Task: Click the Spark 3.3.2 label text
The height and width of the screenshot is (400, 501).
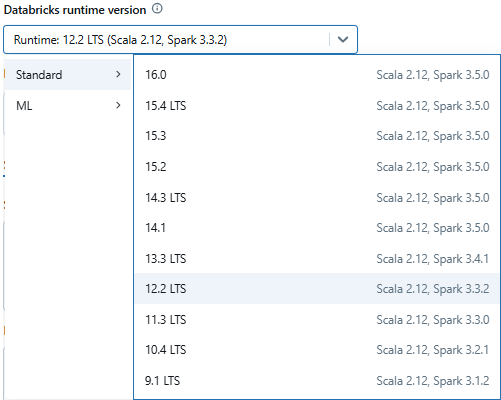Action: [461, 289]
